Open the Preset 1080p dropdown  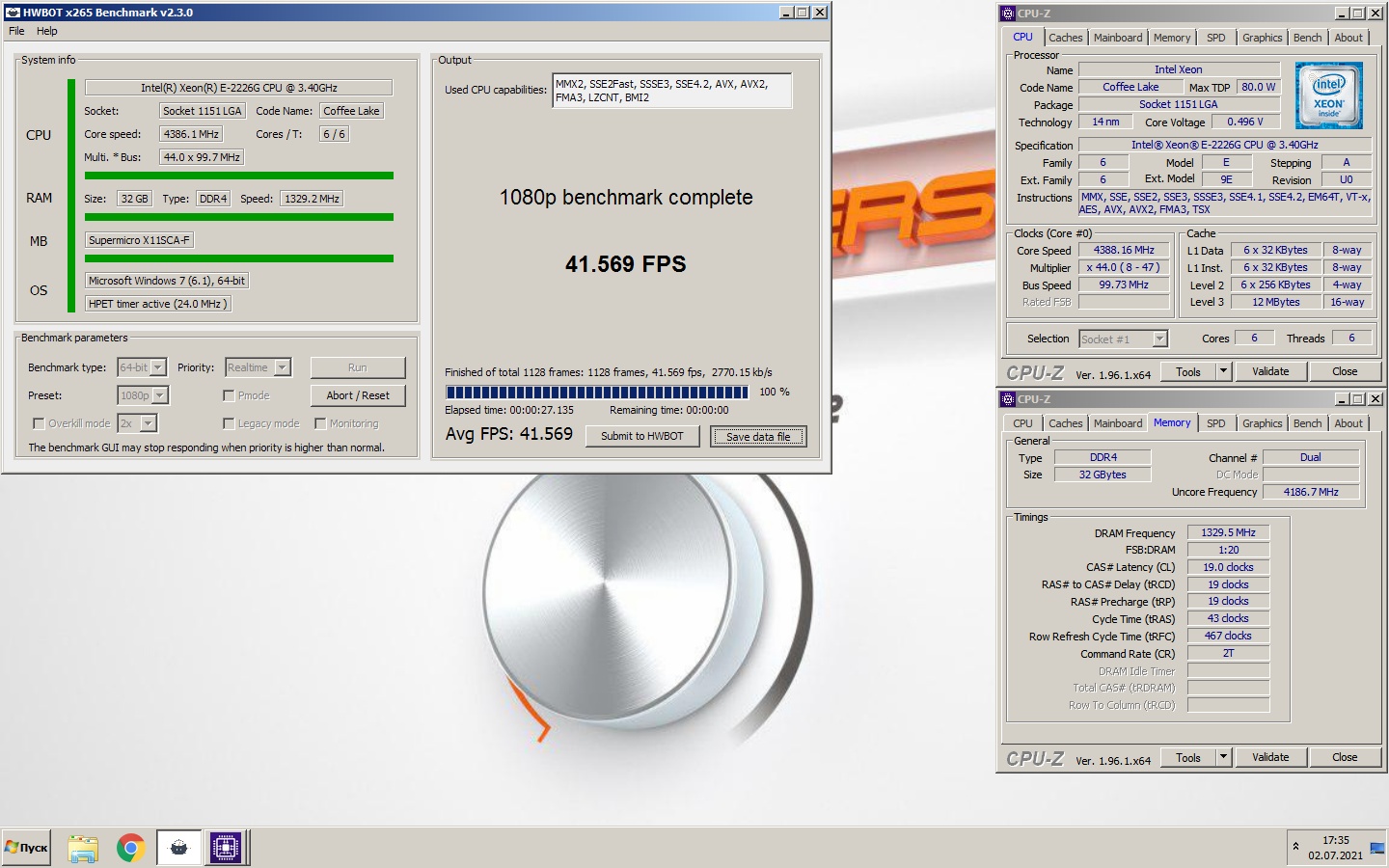(x=144, y=395)
